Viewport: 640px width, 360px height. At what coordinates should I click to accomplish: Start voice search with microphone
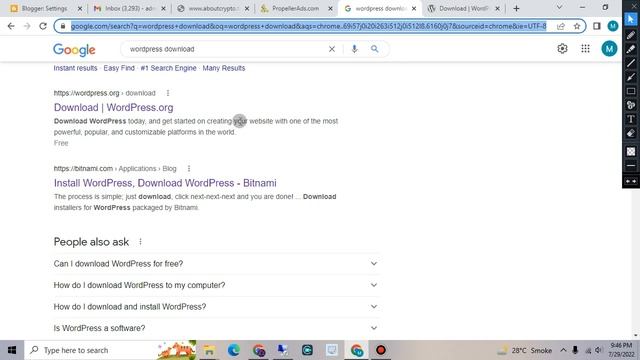pos(354,49)
